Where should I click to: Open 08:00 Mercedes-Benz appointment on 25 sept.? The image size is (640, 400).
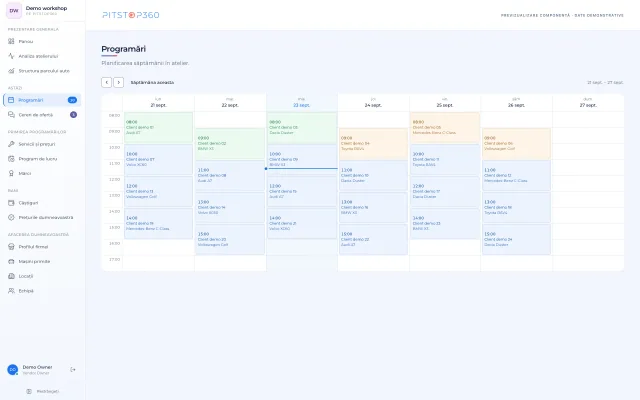445,127
